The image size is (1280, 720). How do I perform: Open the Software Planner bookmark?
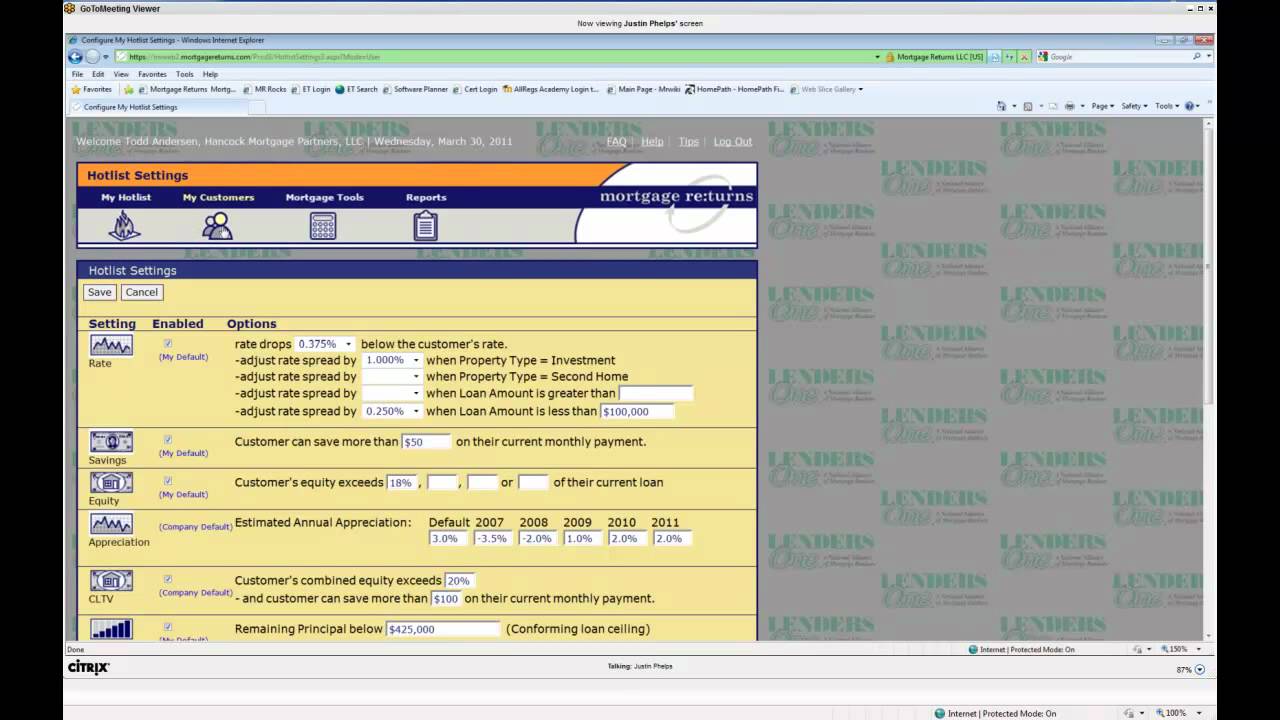click(415, 89)
